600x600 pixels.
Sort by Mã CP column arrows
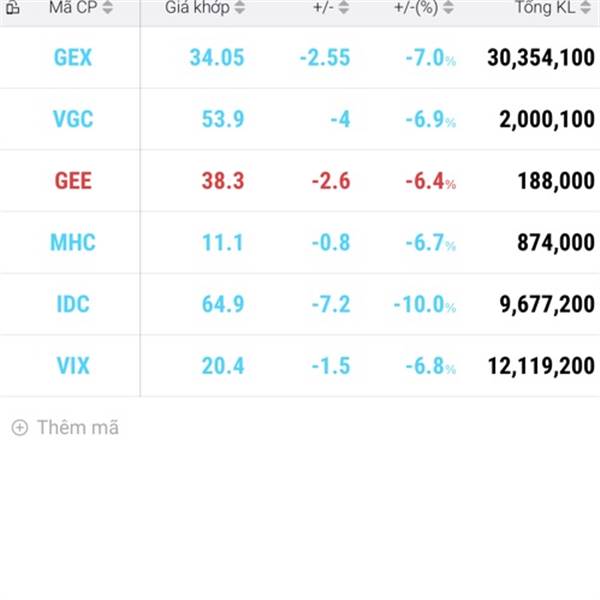click(108, 8)
